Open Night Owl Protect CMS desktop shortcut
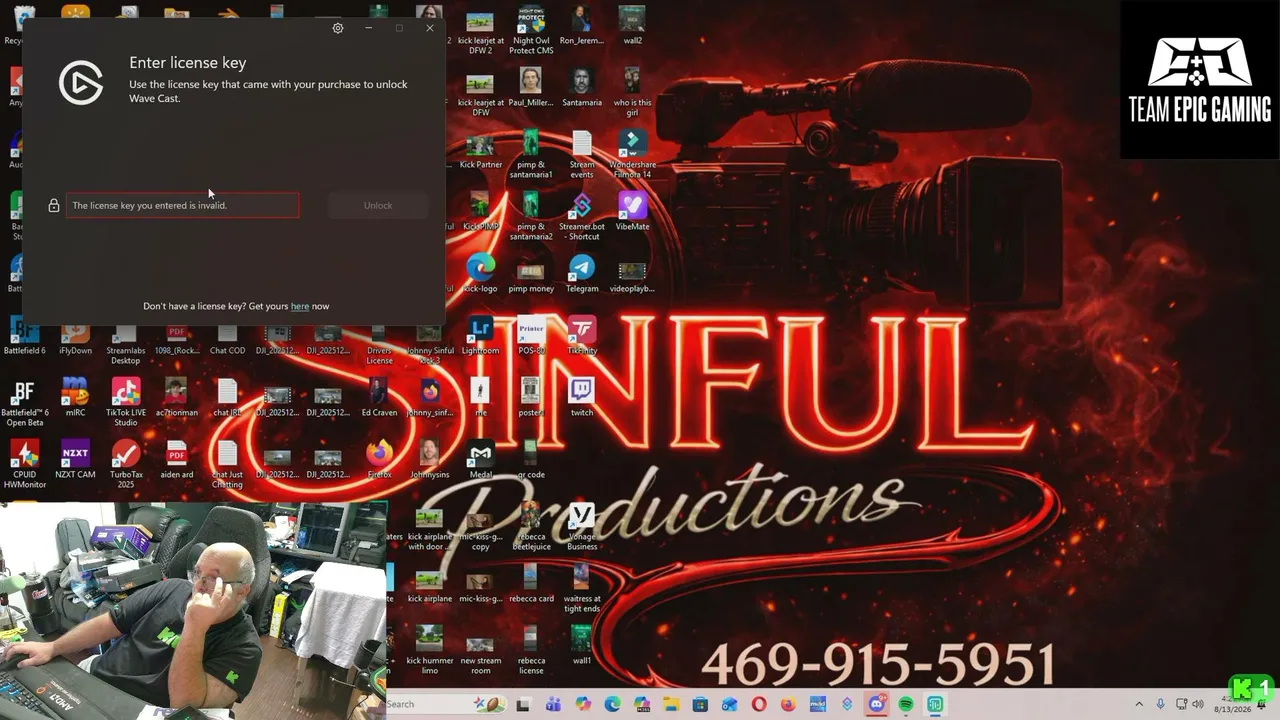 coord(531,30)
